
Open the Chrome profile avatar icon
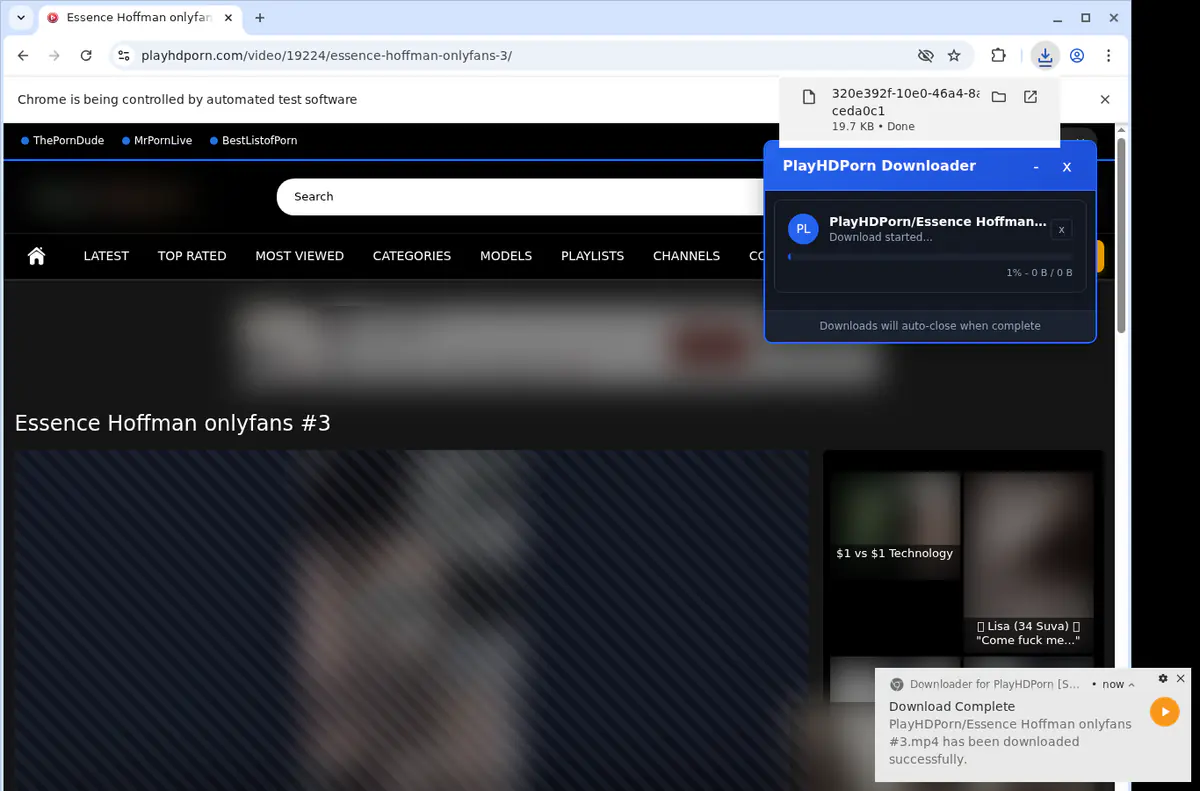point(1077,56)
